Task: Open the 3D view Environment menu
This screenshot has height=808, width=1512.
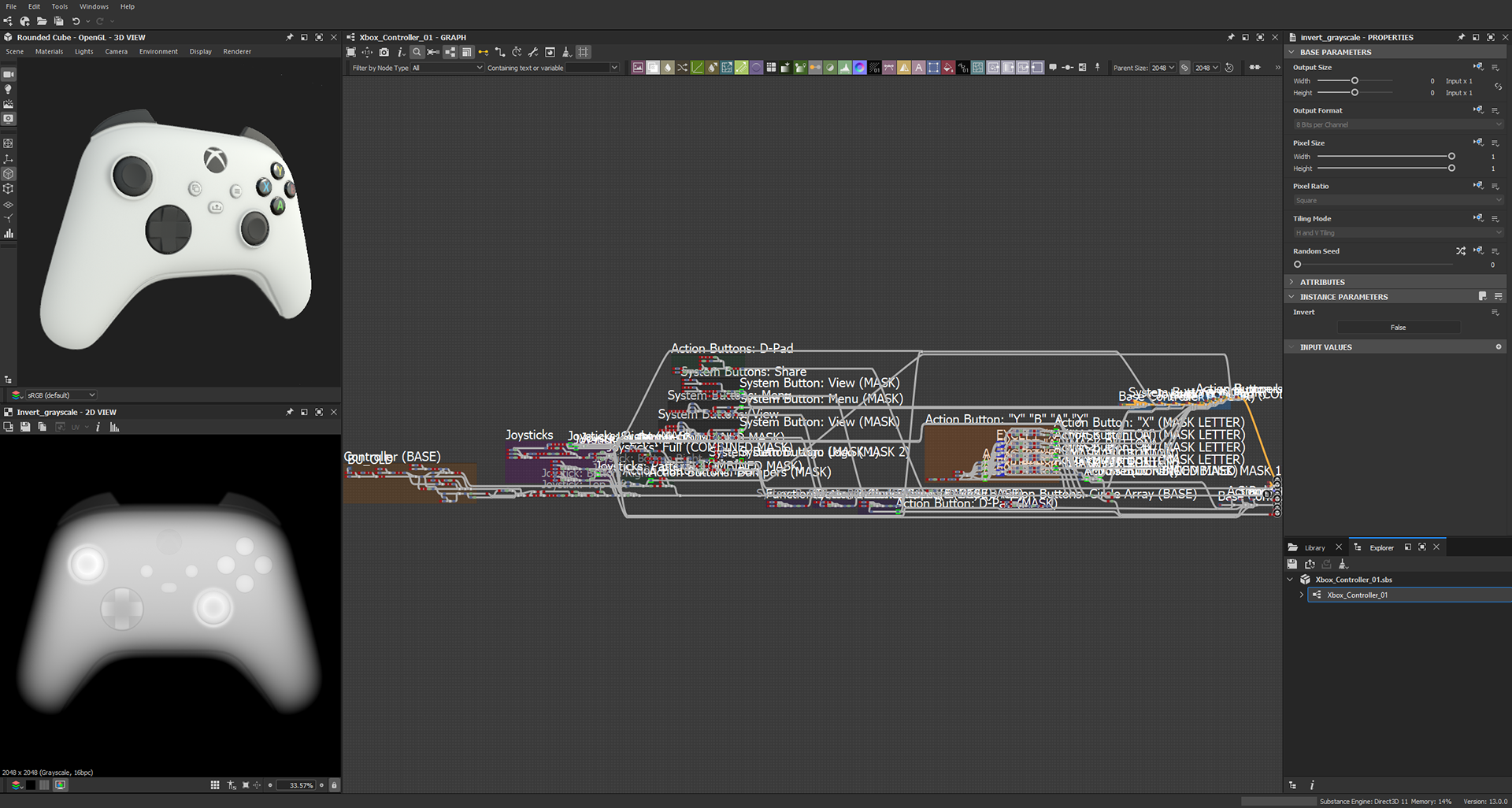Action: pos(158,51)
